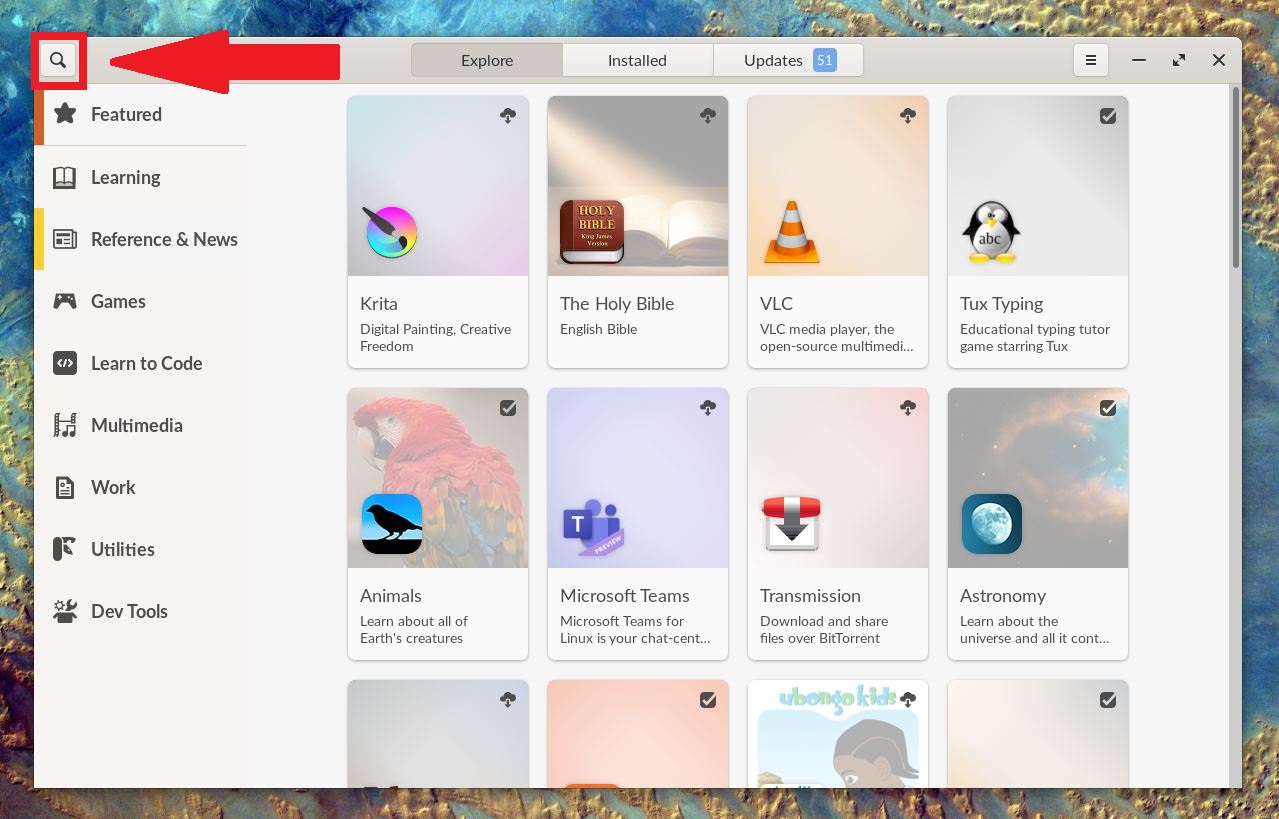Open the Tux Typing title text
The width and height of the screenshot is (1279, 819).
click(1001, 304)
